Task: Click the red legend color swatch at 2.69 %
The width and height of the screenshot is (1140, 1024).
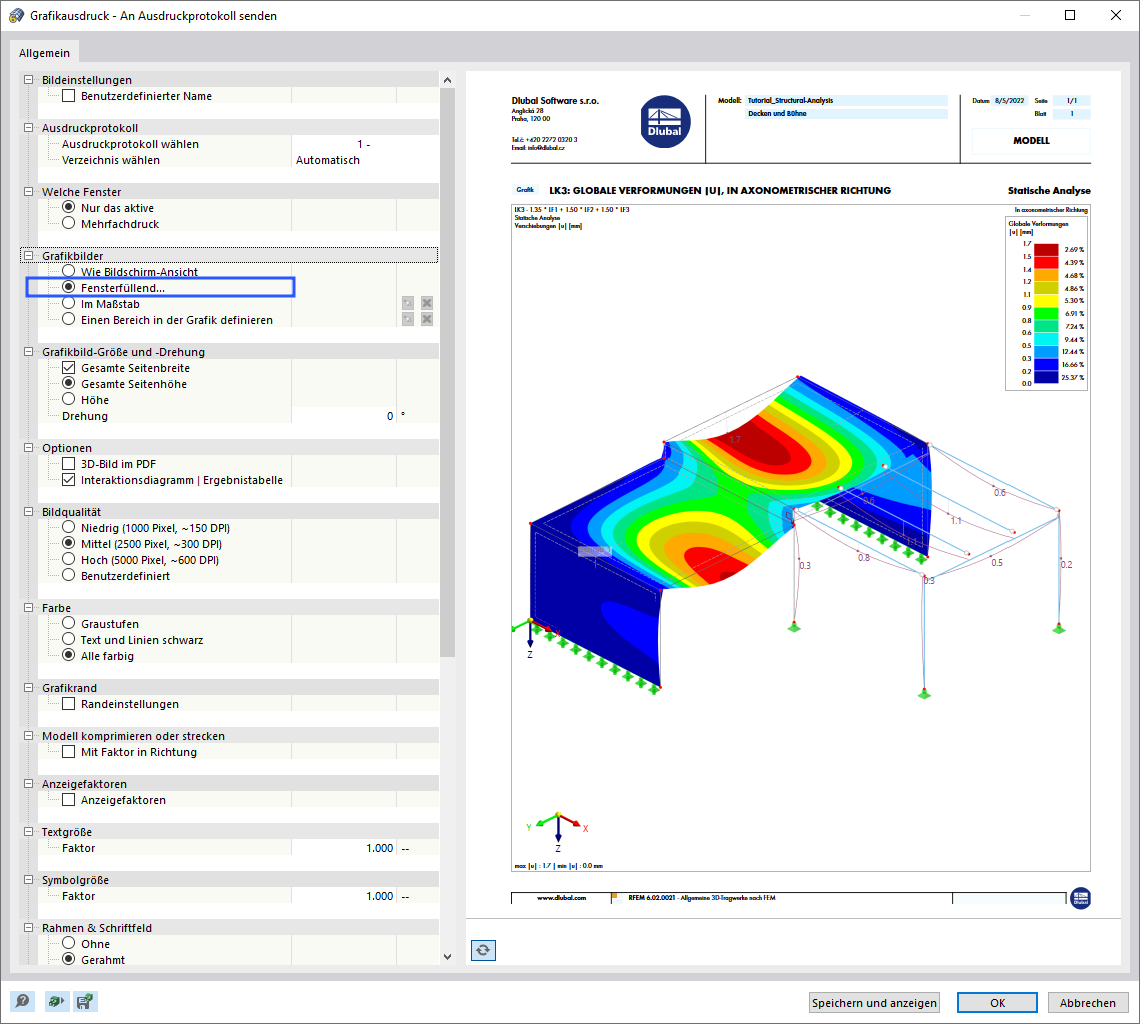Action: click(x=1046, y=250)
